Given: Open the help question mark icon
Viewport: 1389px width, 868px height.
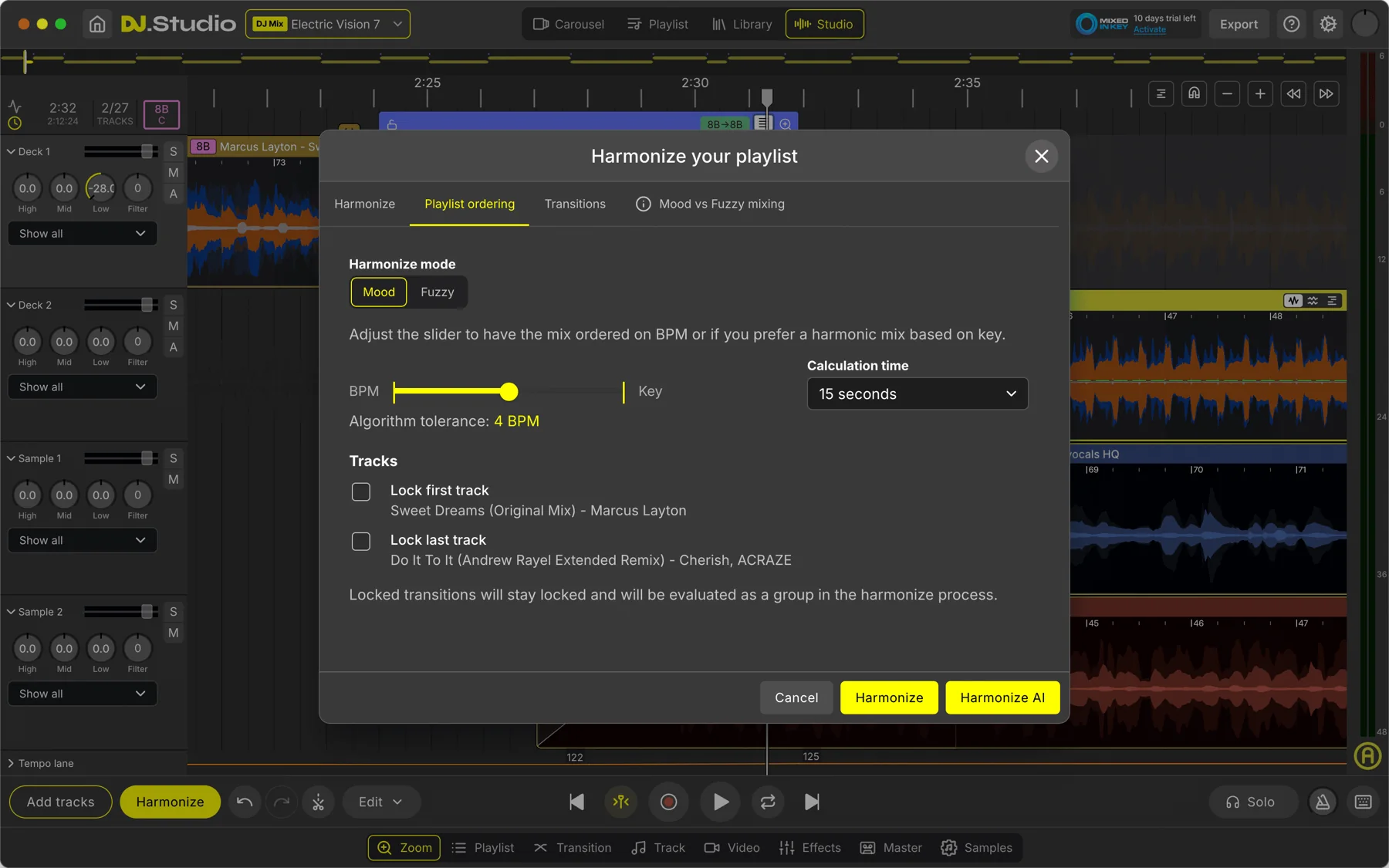Looking at the screenshot, I should pos(1291,24).
